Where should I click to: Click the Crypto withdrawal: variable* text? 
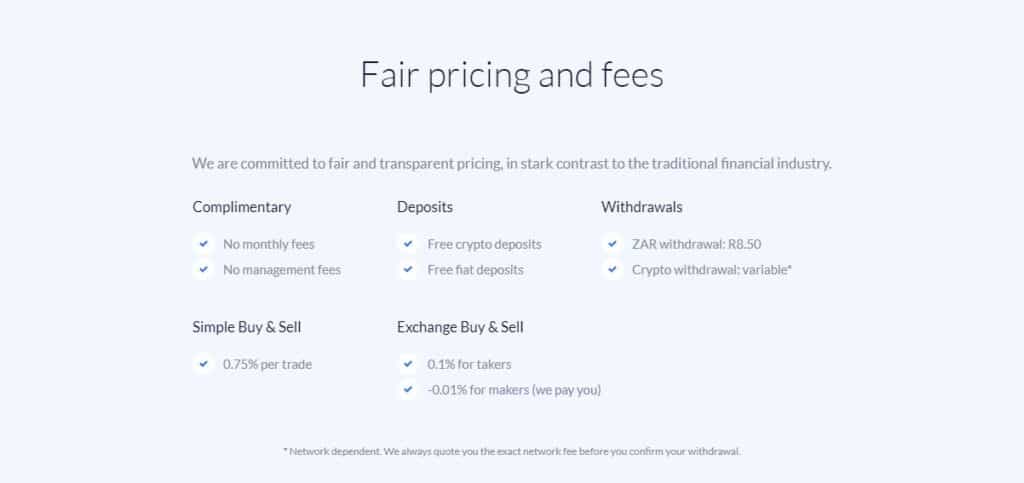pos(712,270)
